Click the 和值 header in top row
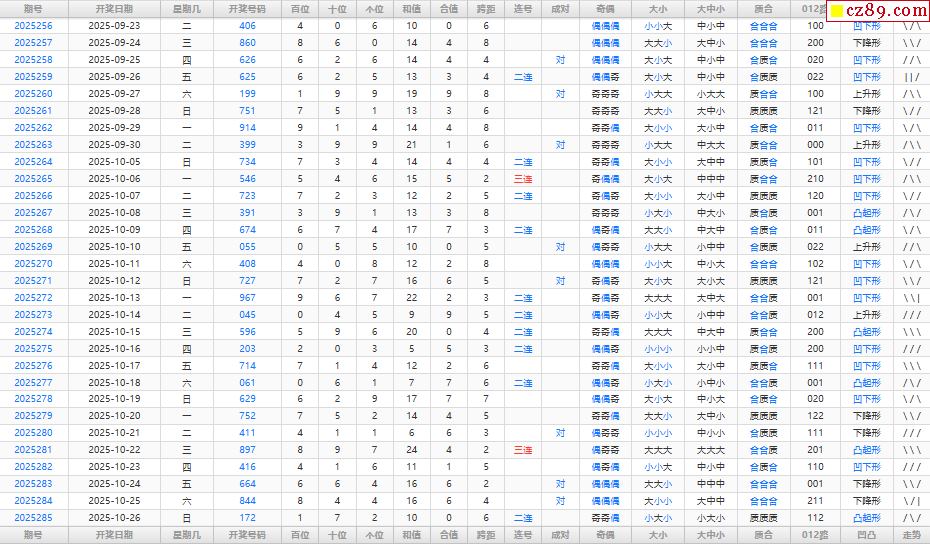 pyautogui.click(x=412, y=8)
